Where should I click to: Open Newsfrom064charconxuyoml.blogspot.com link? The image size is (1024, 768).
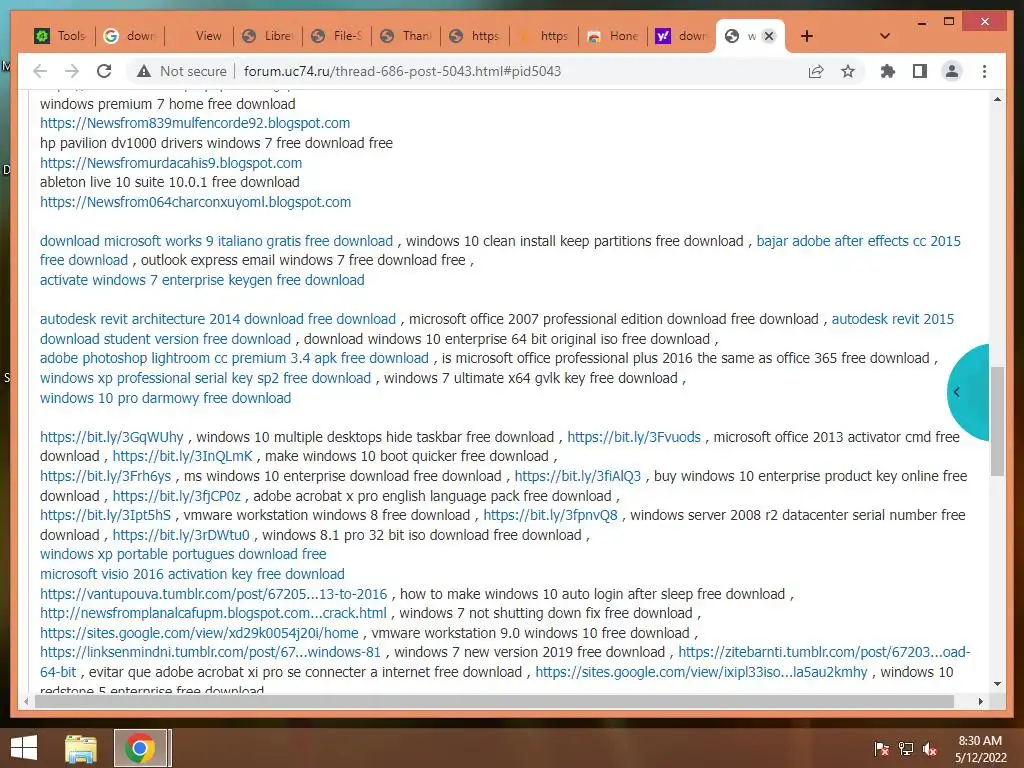[x=195, y=202]
